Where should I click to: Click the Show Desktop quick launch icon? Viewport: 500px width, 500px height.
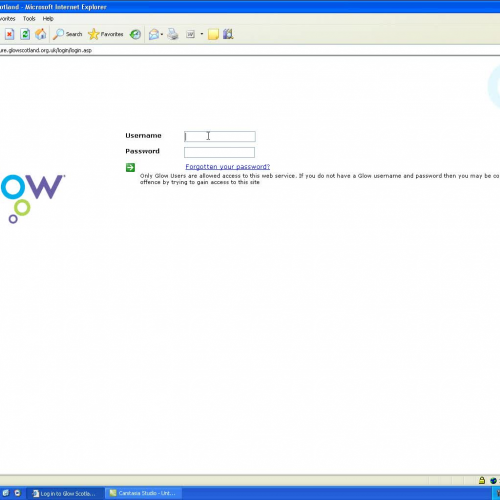pyautogui.click(x=6, y=493)
